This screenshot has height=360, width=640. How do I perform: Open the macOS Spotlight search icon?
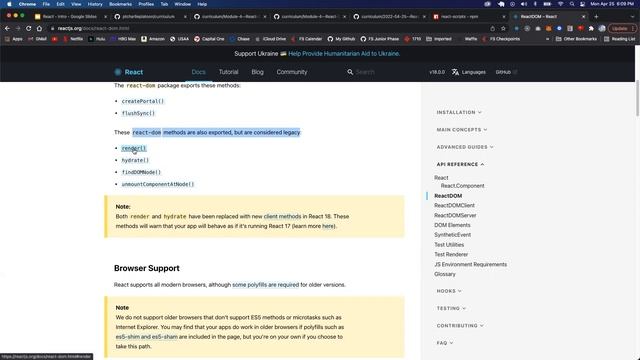(x=572, y=4)
